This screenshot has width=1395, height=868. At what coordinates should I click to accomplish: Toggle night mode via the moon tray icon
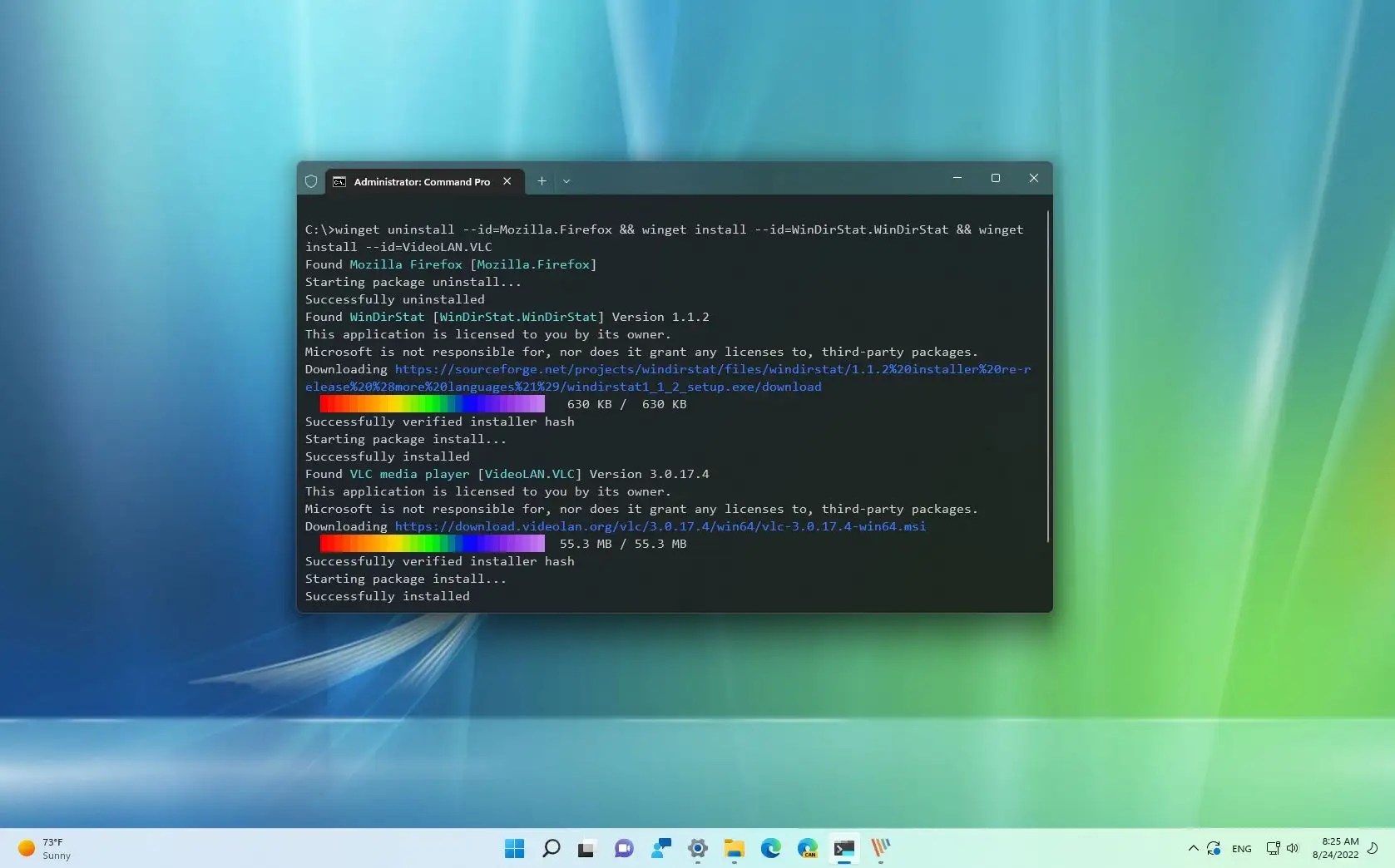[1373, 849]
